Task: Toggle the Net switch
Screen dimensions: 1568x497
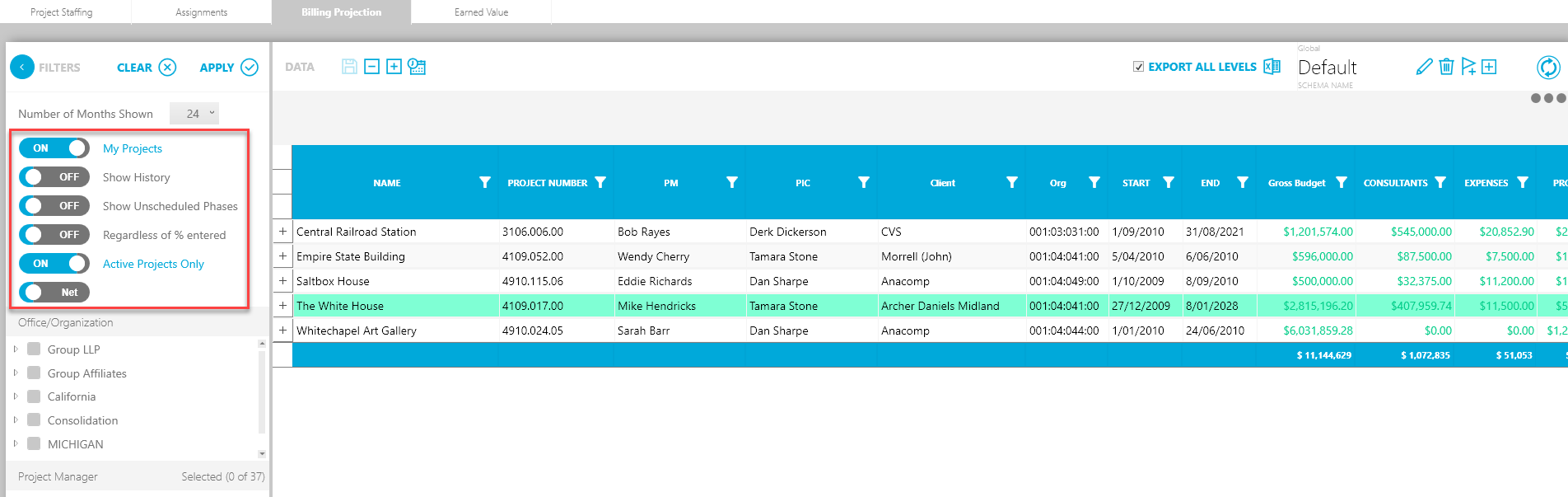Action: tap(54, 293)
